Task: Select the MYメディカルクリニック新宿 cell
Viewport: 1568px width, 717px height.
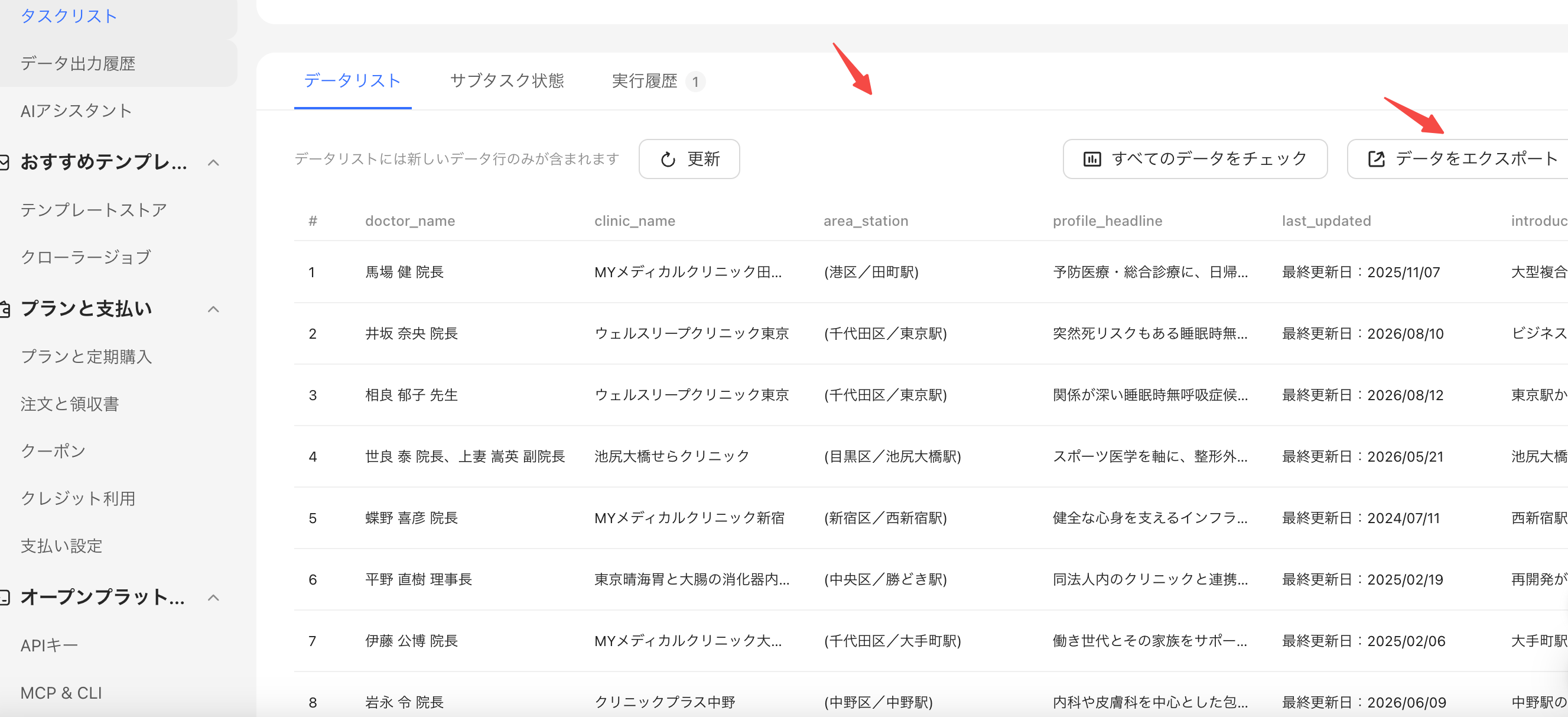Action: pyautogui.click(x=689, y=518)
